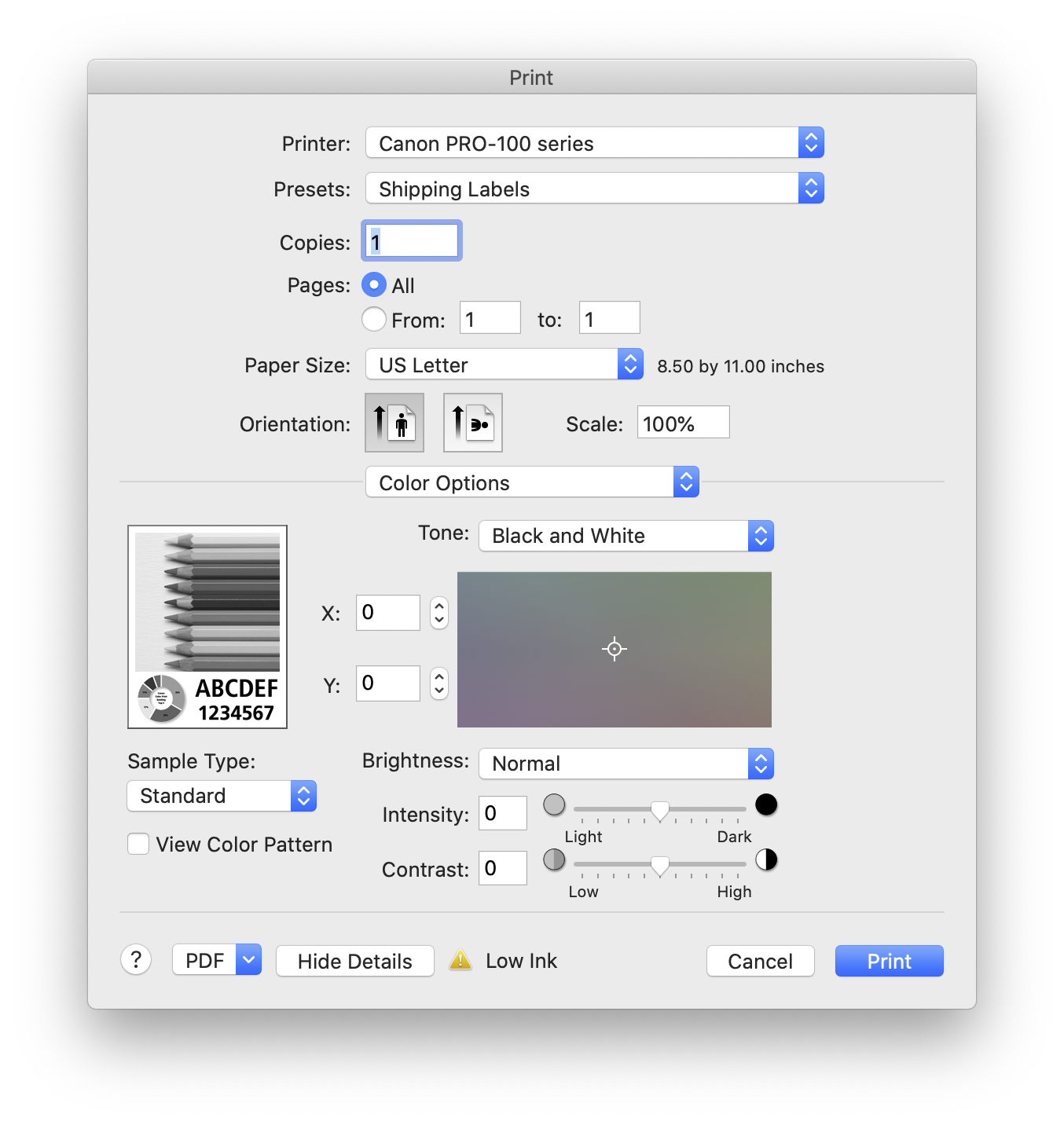Open the PDF menu arrow
The image size is (1064, 1125).
point(248,959)
